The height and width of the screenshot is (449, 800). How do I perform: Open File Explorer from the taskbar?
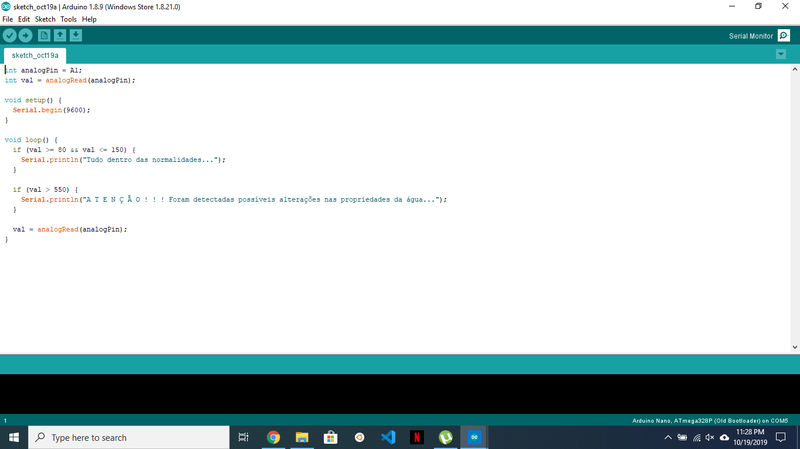(x=301, y=437)
